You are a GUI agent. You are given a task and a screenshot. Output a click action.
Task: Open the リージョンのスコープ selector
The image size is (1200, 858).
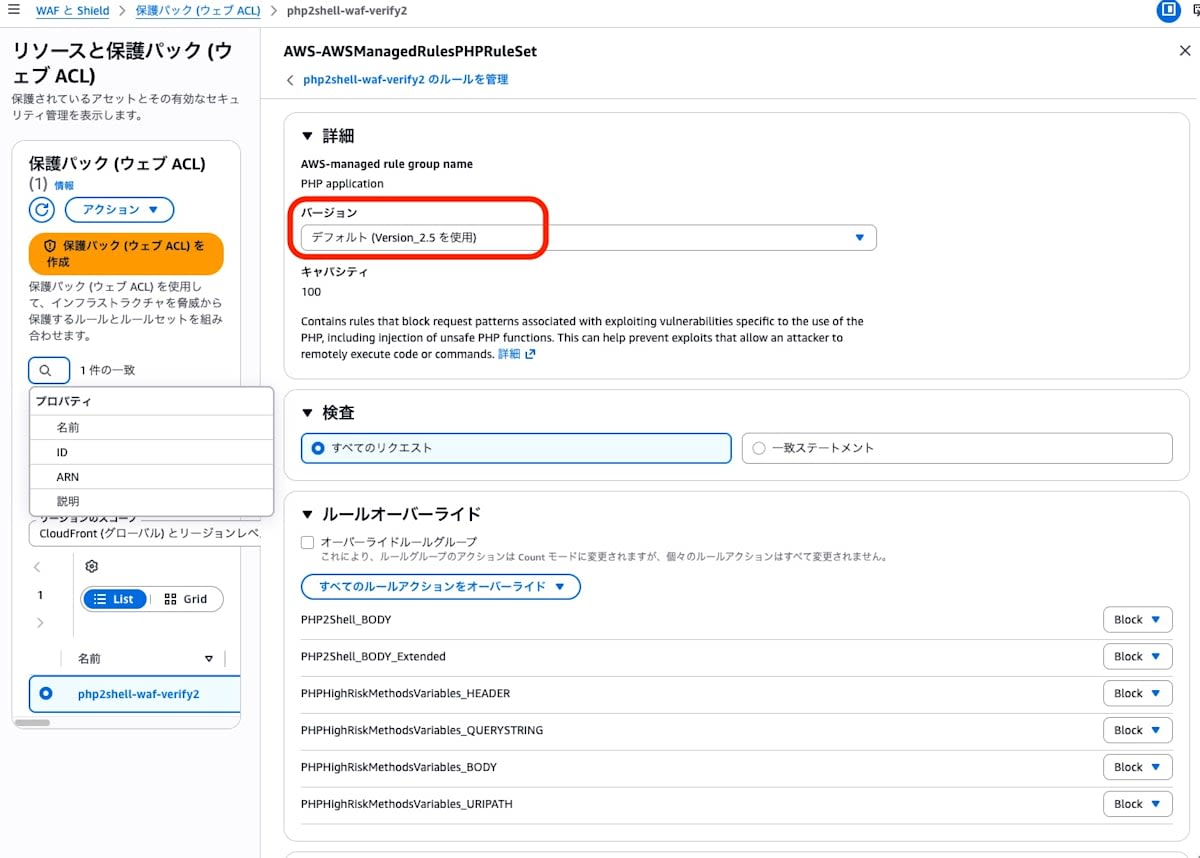[145, 534]
